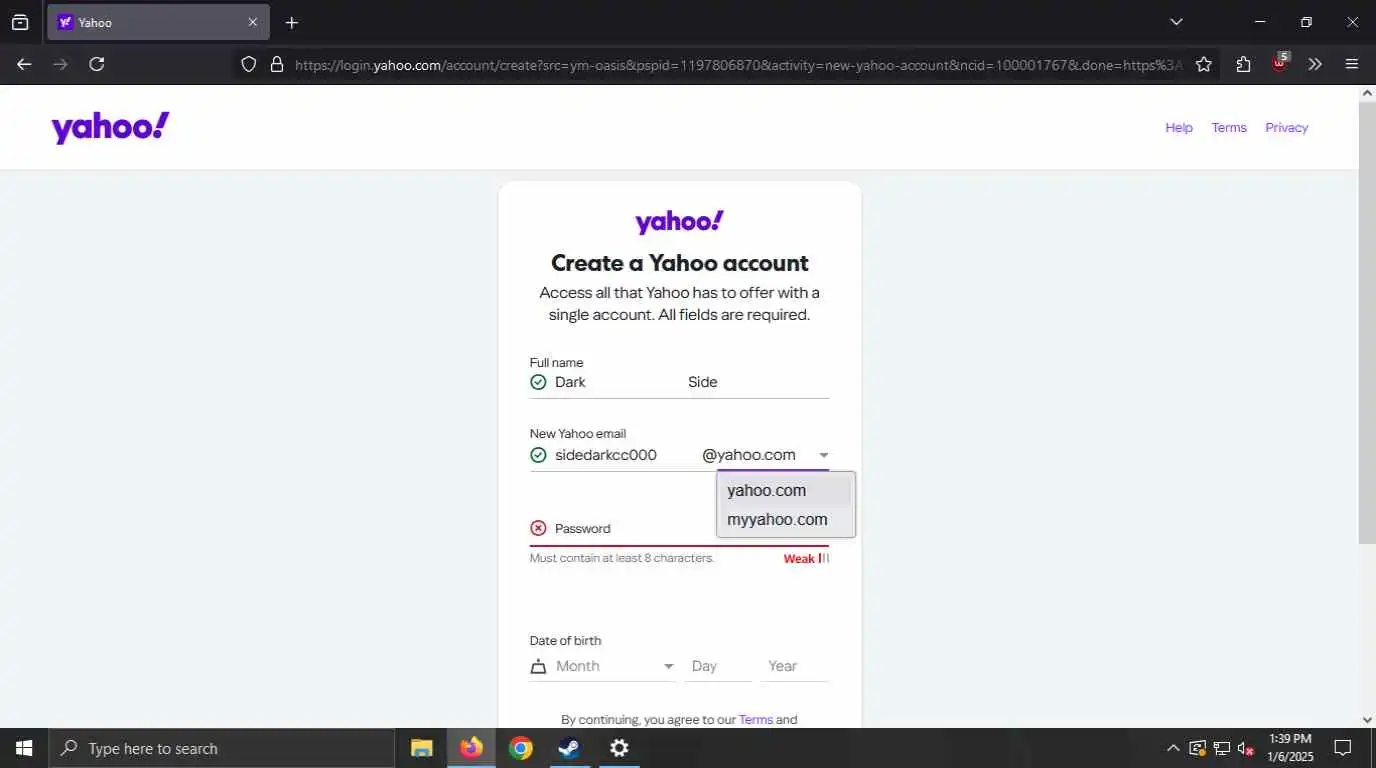The width and height of the screenshot is (1376, 768).
Task: Click the Firefox taskbar icon
Action: (x=471, y=748)
